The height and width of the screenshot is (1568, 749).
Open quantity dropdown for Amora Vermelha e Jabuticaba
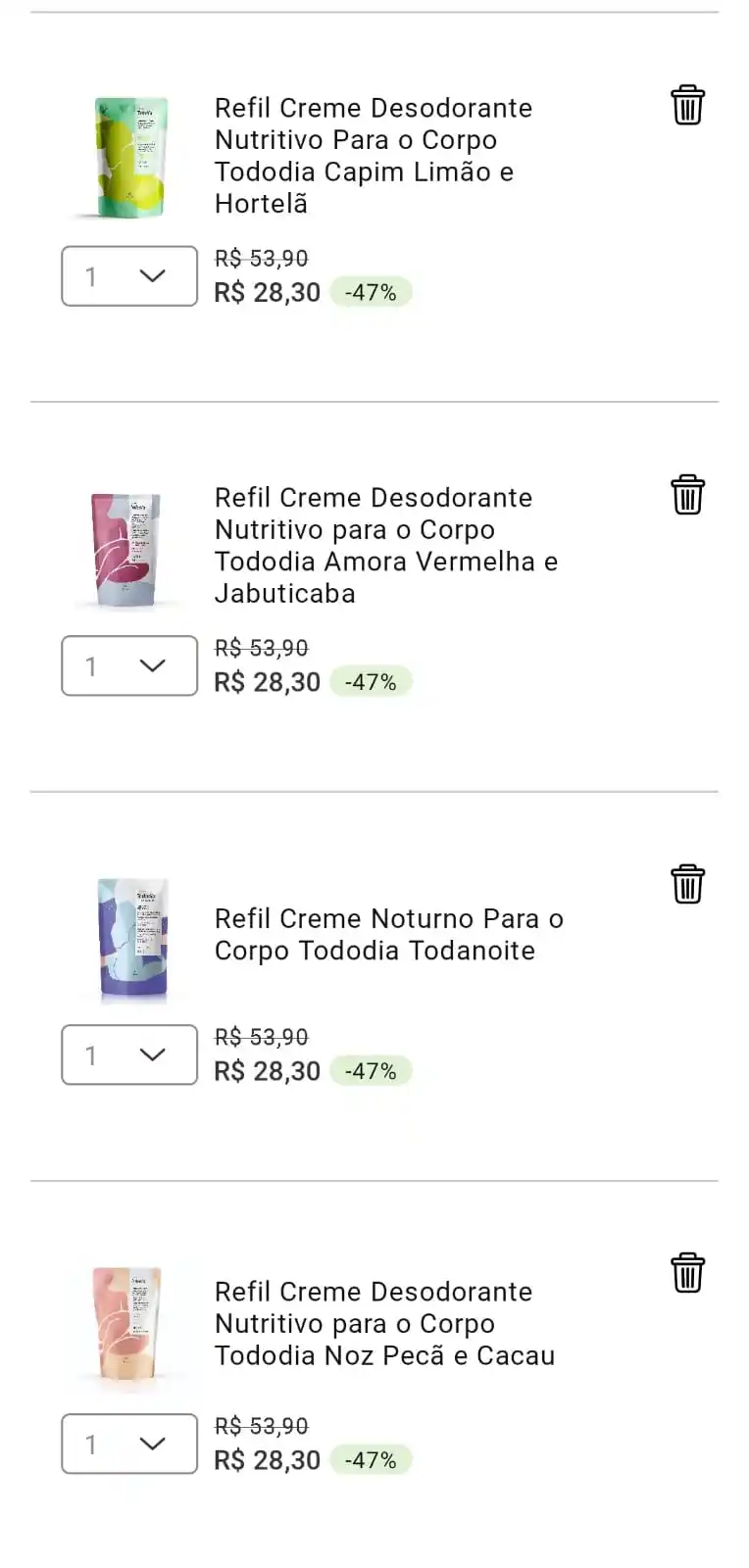[129, 665]
